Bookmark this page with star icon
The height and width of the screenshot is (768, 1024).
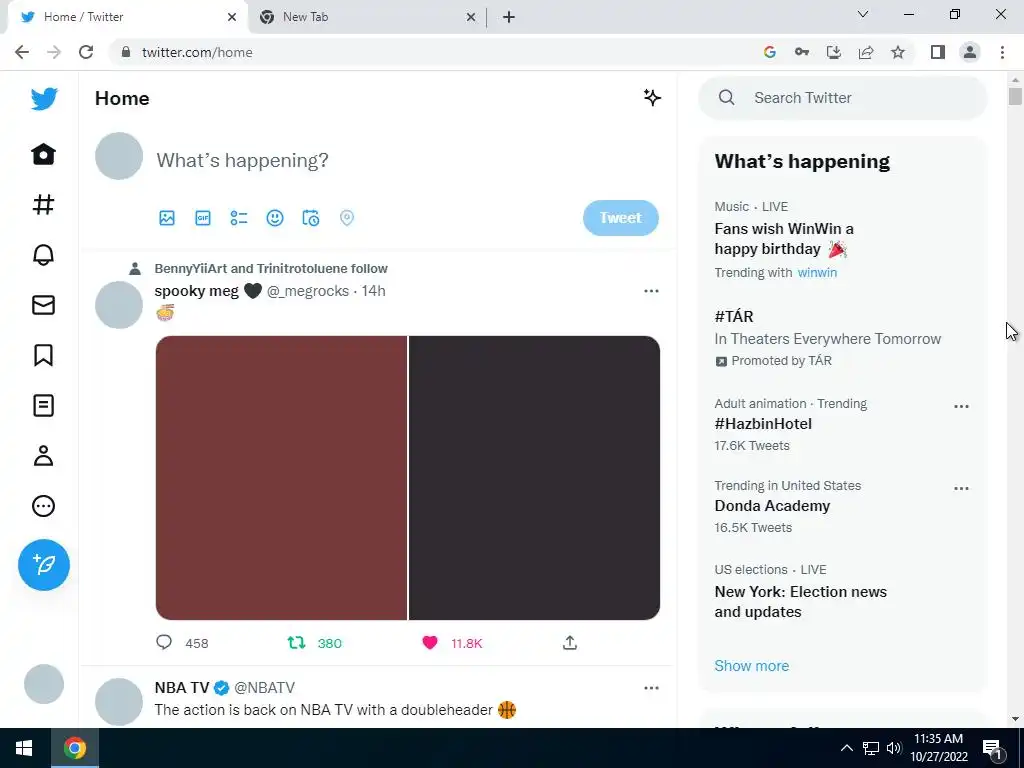(x=898, y=52)
